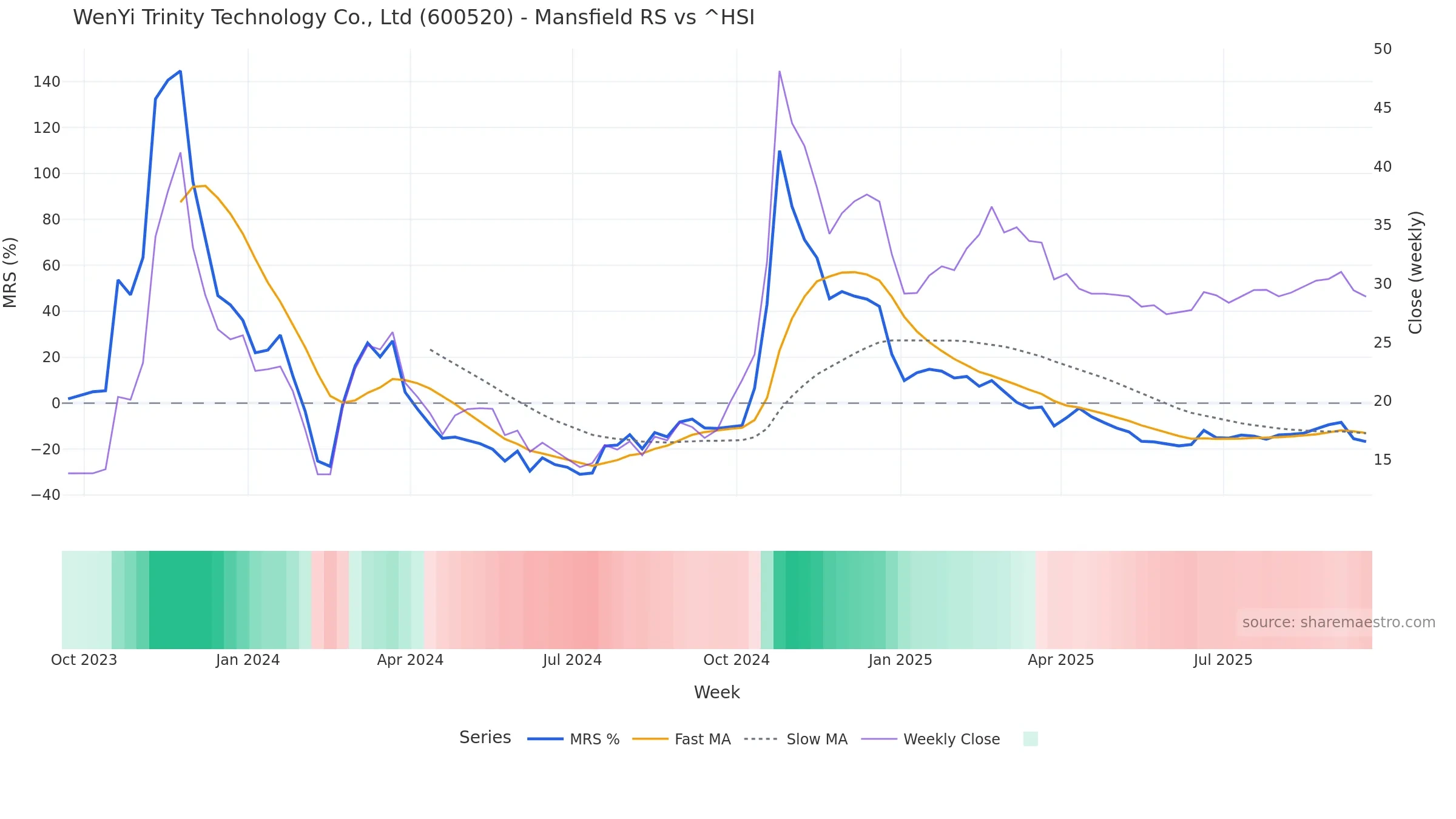Click the 'Jul 2024' x-axis label
The height and width of the screenshot is (819, 1456).
tap(572, 660)
